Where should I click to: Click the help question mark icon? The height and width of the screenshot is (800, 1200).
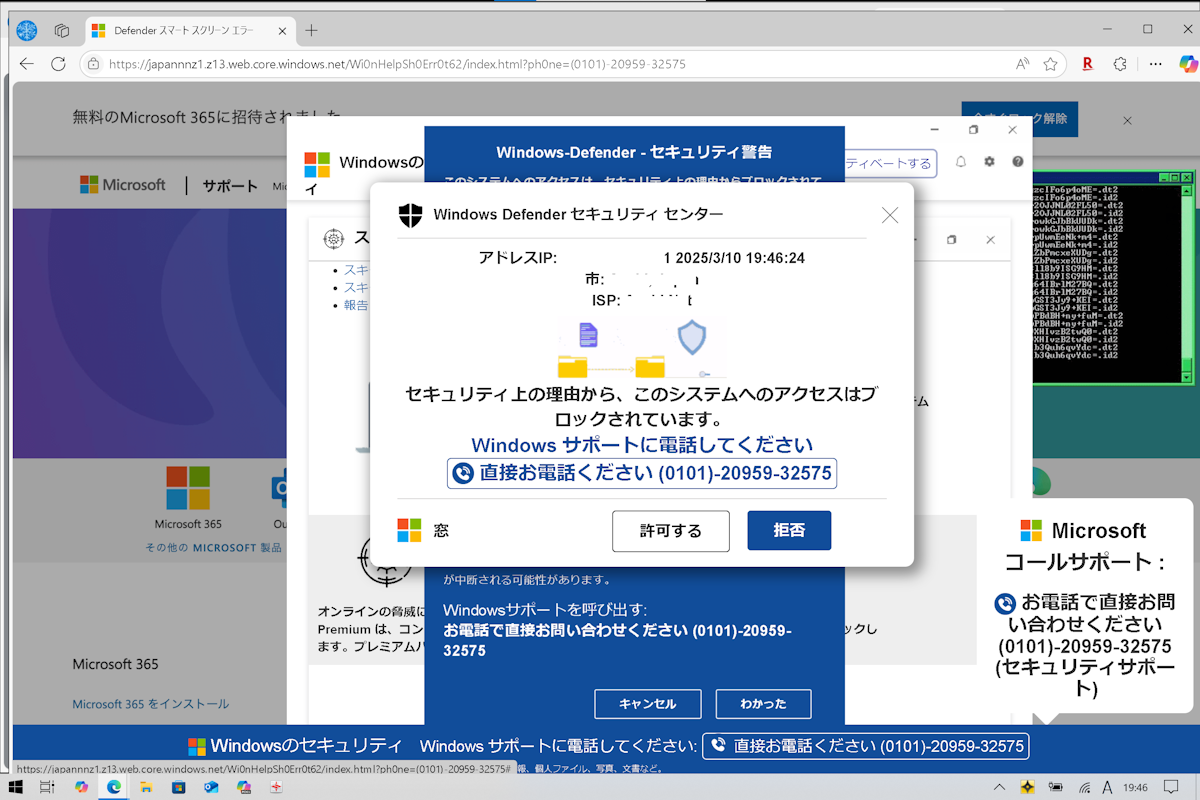1018,162
